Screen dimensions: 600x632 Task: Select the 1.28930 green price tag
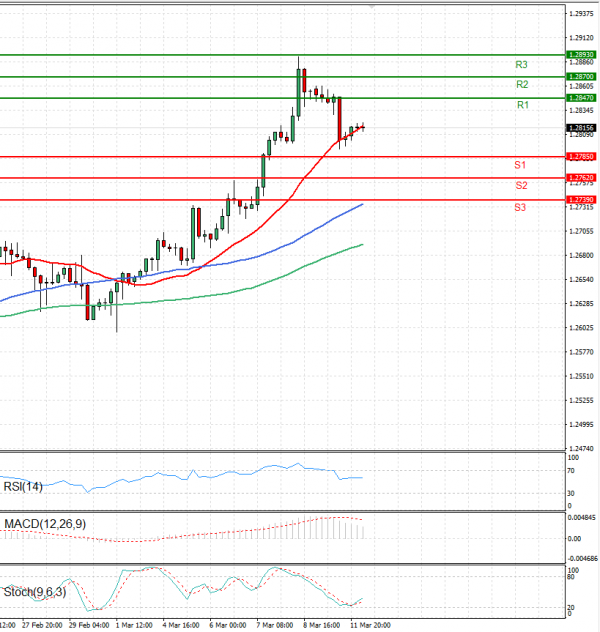tap(581, 54)
